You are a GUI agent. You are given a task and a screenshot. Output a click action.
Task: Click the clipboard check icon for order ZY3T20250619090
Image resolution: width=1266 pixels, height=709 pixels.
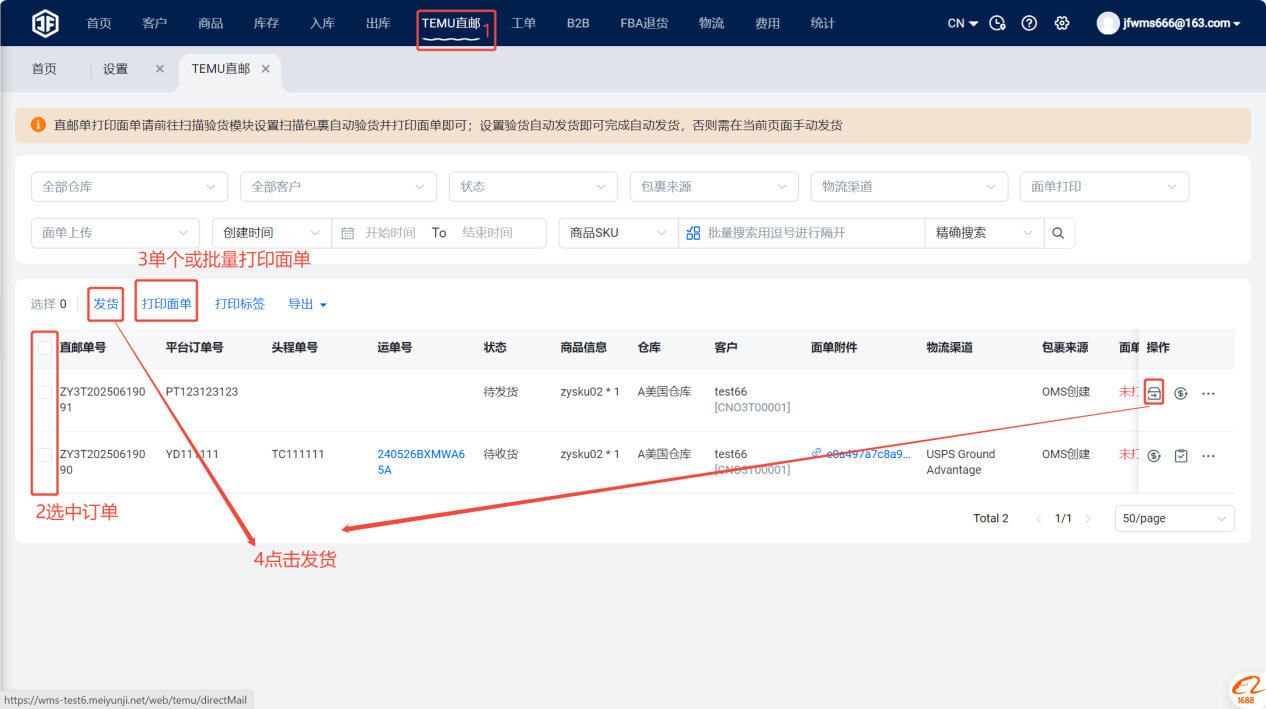click(x=1181, y=456)
